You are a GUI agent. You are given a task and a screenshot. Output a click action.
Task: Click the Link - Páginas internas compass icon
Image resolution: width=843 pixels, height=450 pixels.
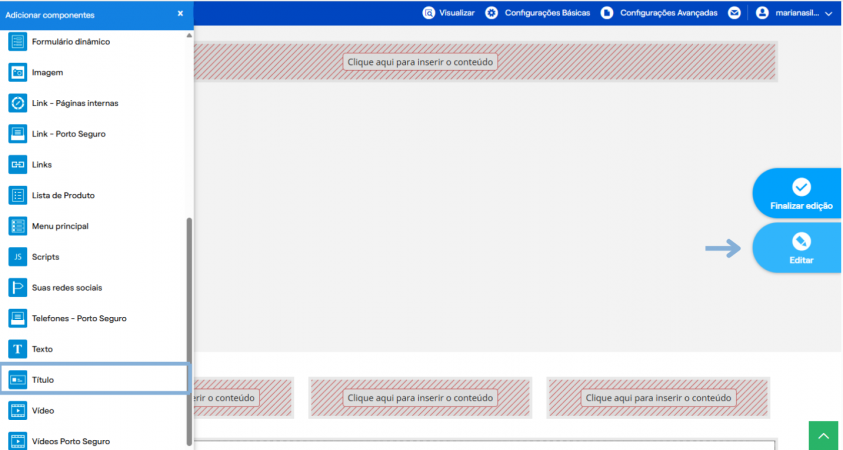(18, 103)
